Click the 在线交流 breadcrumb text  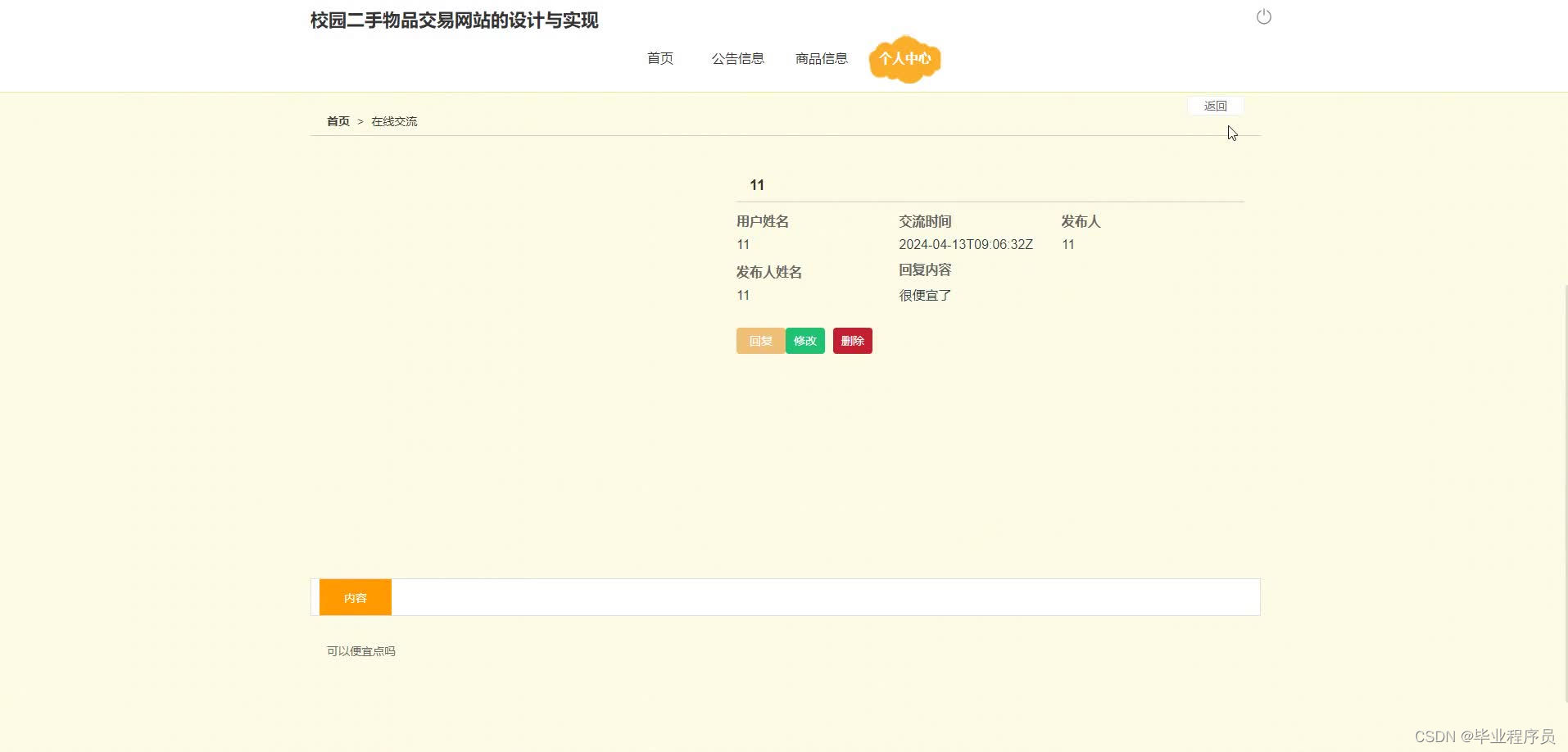click(394, 121)
